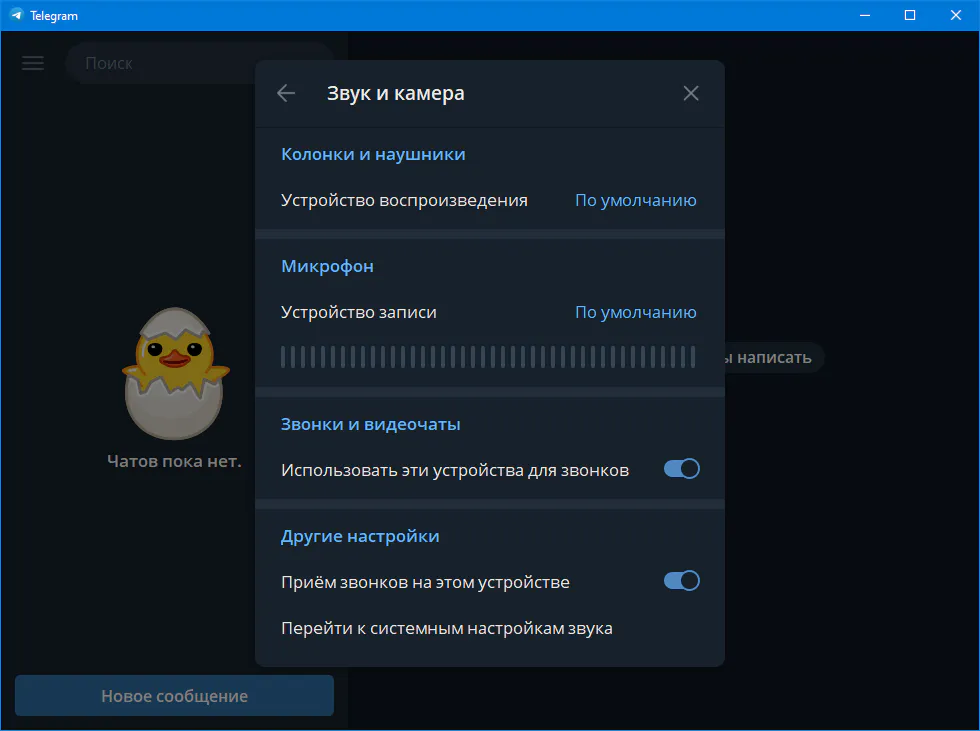Viewport: 980px width, 731px height.
Task: Toggle the Использовать эти устройства для звонков switch
Action: 681,469
